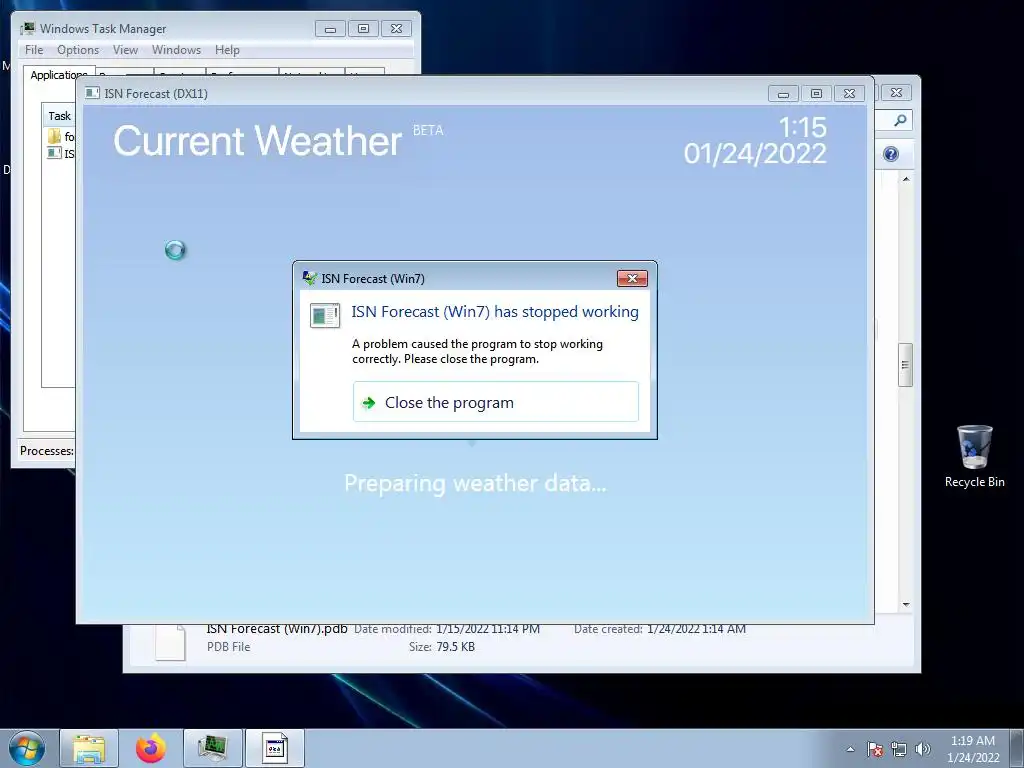Click Close the program in error dialog
The height and width of the screenshot is (768, 1024).
pos(496,402)
